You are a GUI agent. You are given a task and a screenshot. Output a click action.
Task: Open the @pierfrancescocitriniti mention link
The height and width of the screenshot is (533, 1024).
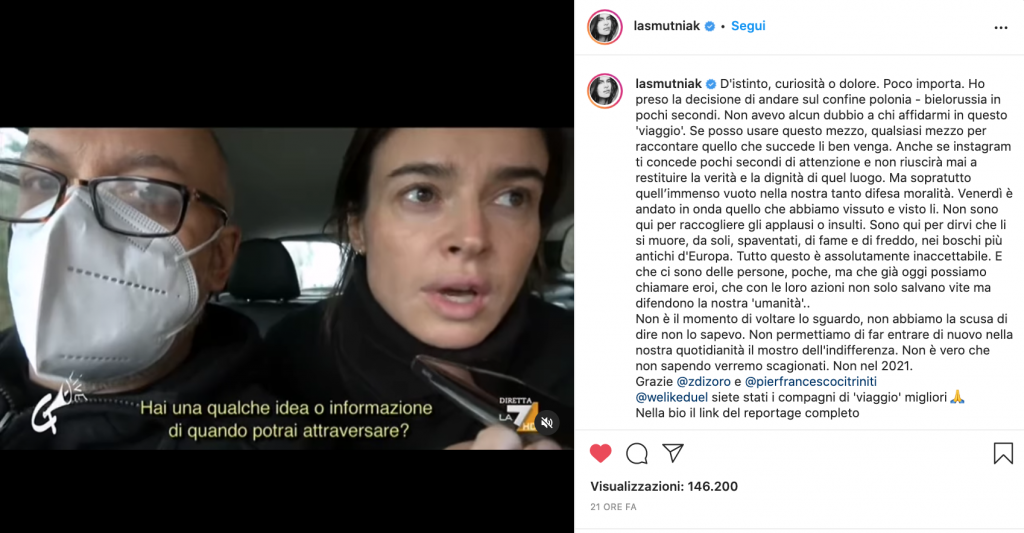(810, 381)
